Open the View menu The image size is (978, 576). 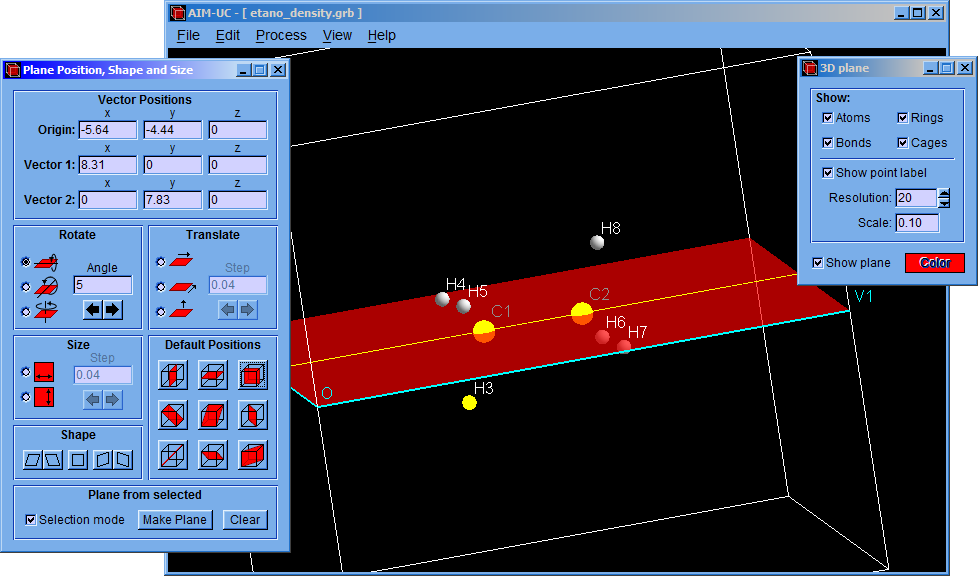click(x=337, y=35)
